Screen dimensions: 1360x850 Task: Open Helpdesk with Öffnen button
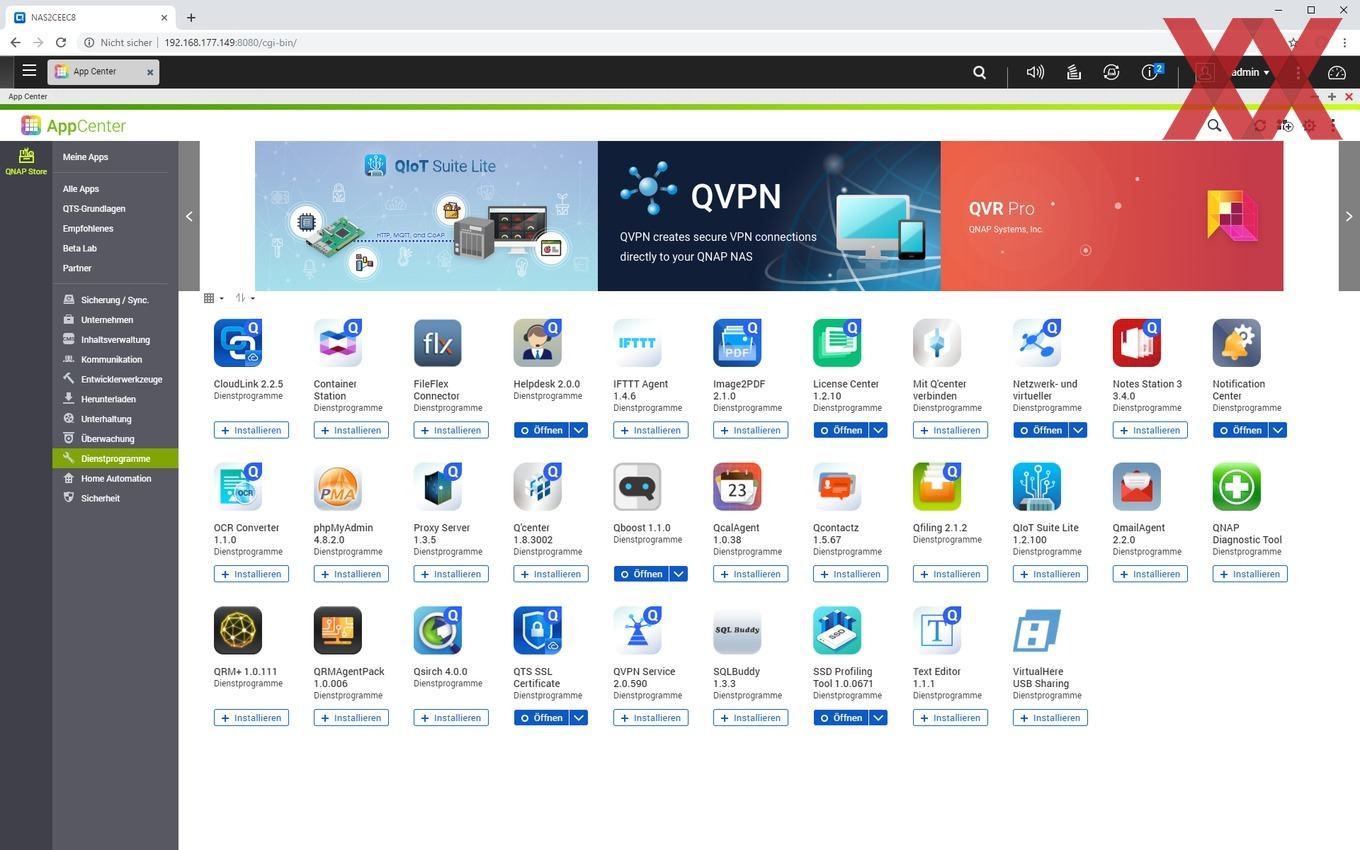point(541,430)
